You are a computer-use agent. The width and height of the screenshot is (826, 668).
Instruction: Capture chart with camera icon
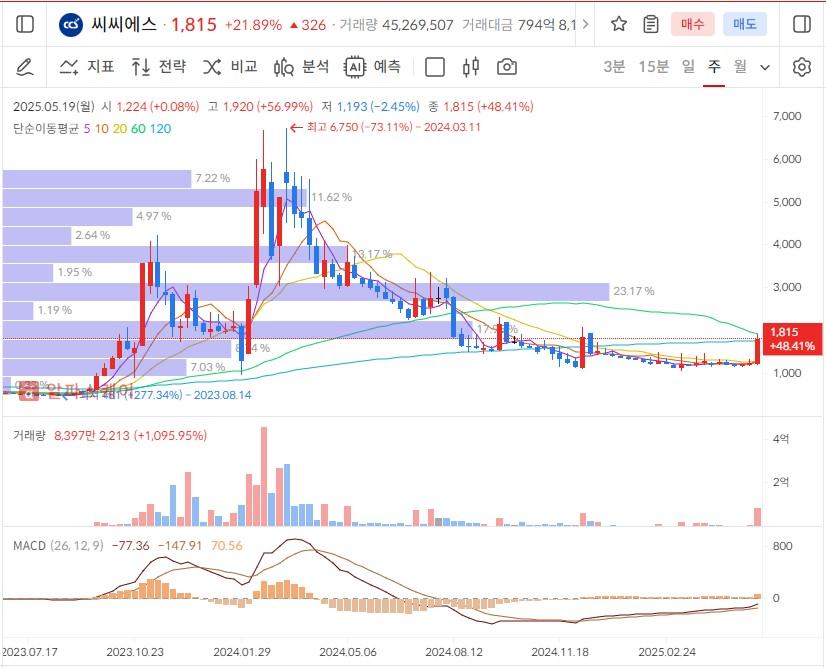[507, 67]
